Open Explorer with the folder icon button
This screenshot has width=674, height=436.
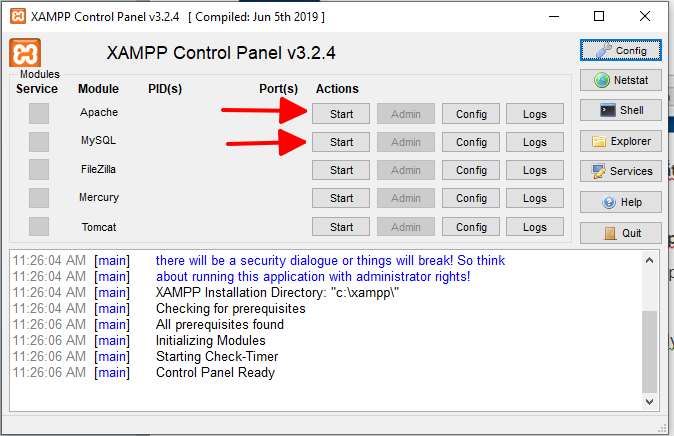(621, 141)
